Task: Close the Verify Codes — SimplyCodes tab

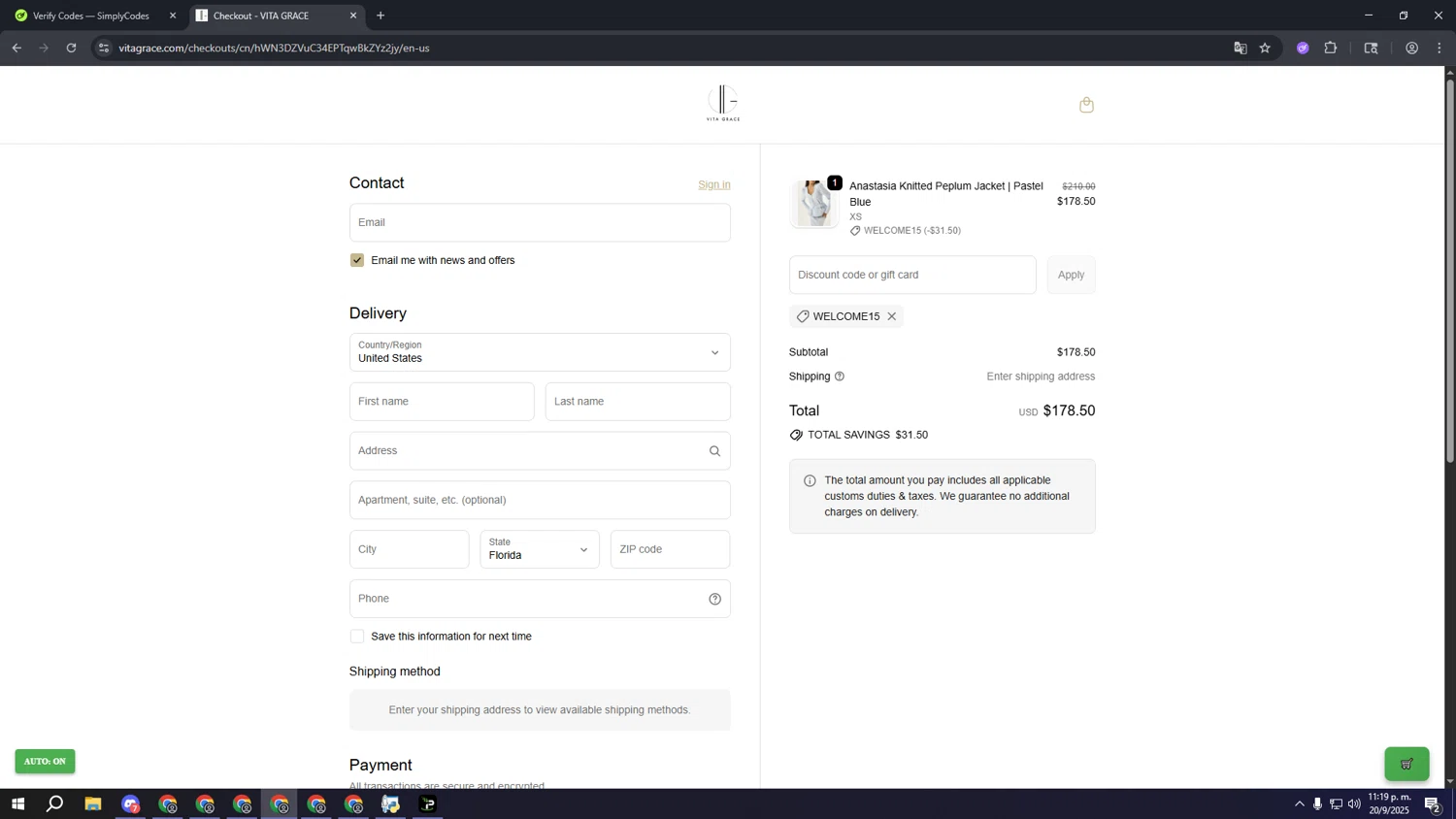Action: coord(173,16)
